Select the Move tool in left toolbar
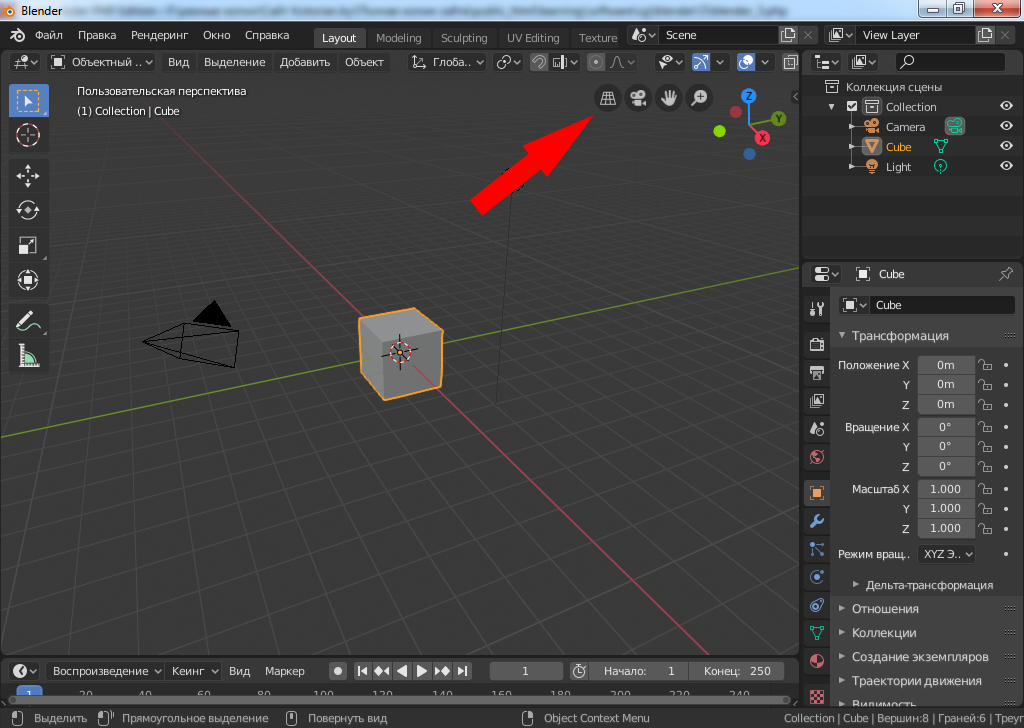The width and height of the screenshot is (1024, 728). [x=28, y=176]
